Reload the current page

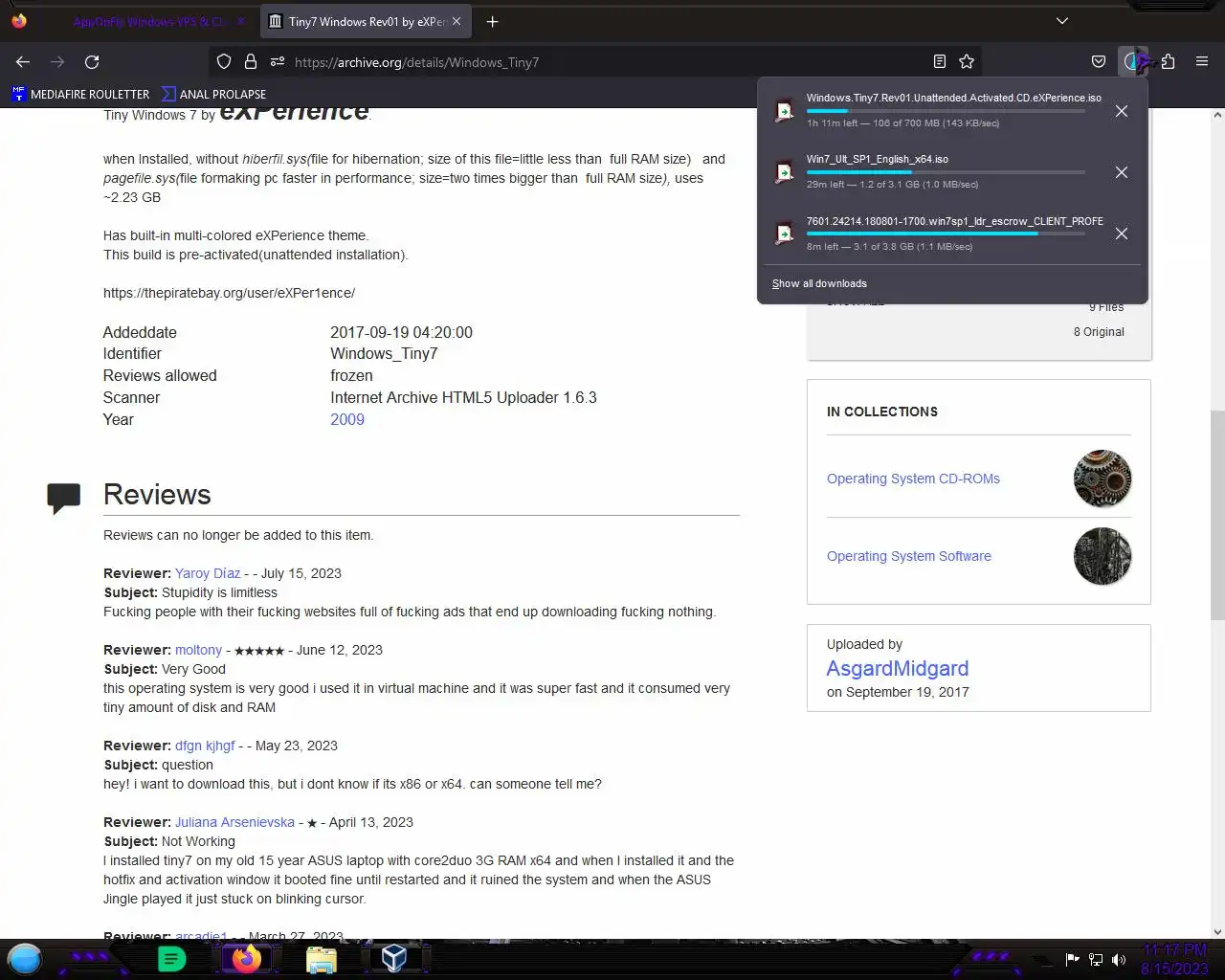point(92,62)
